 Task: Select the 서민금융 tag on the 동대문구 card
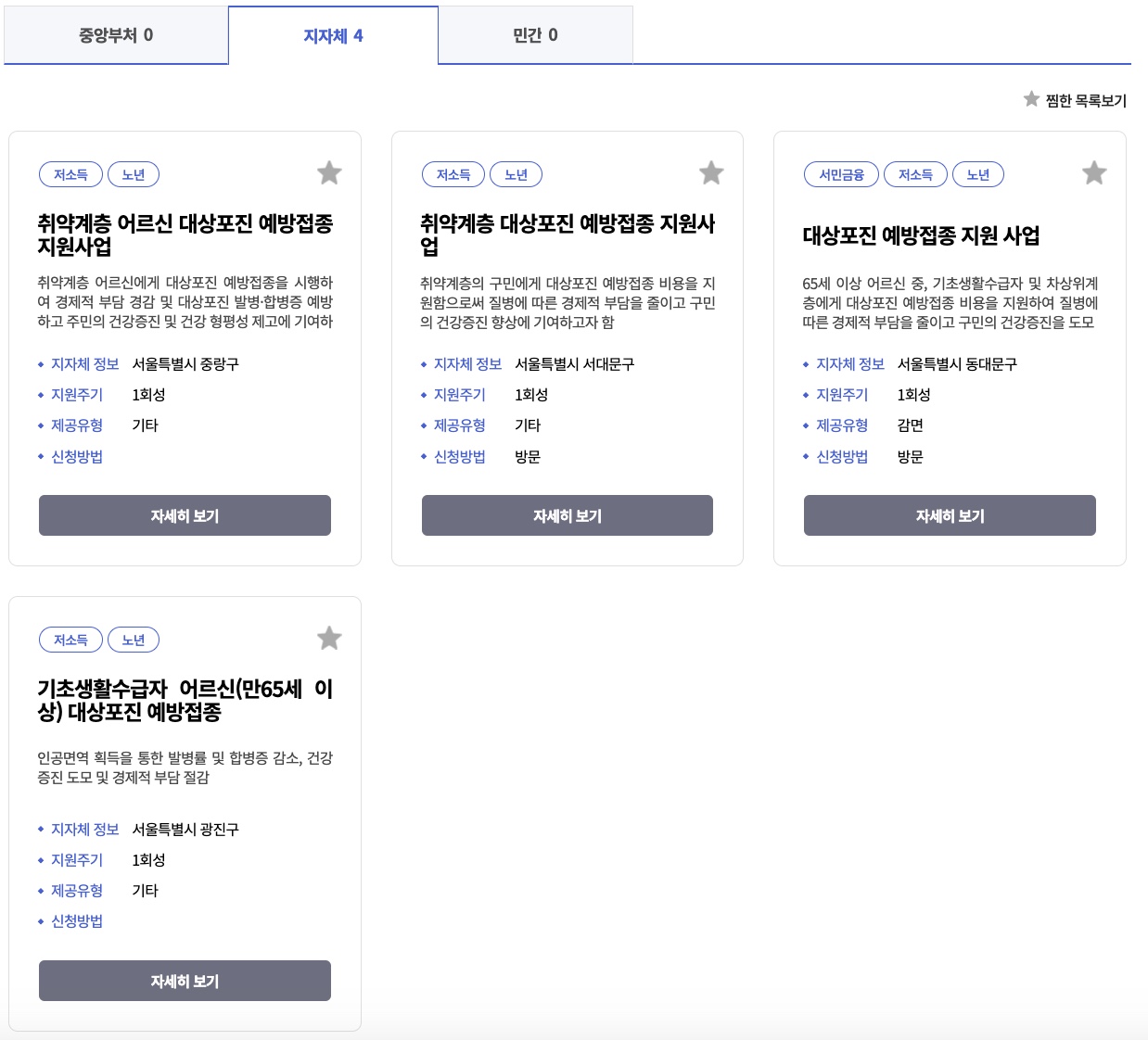click(840, 174)
